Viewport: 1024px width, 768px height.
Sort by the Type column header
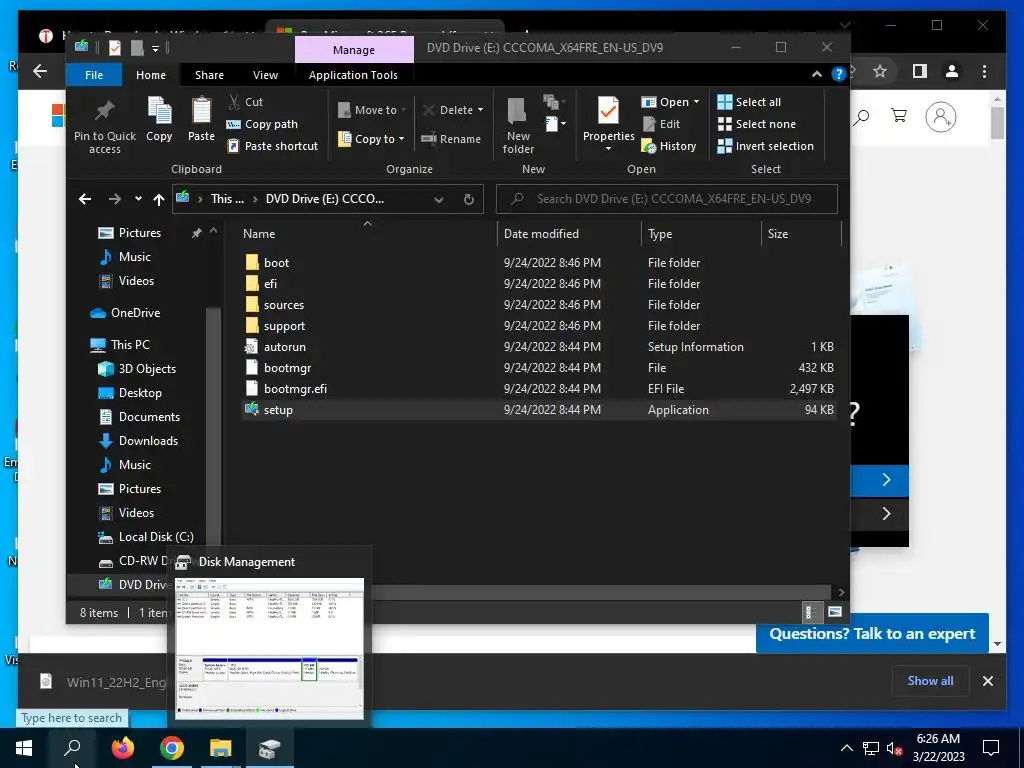(x=701, y=234)
